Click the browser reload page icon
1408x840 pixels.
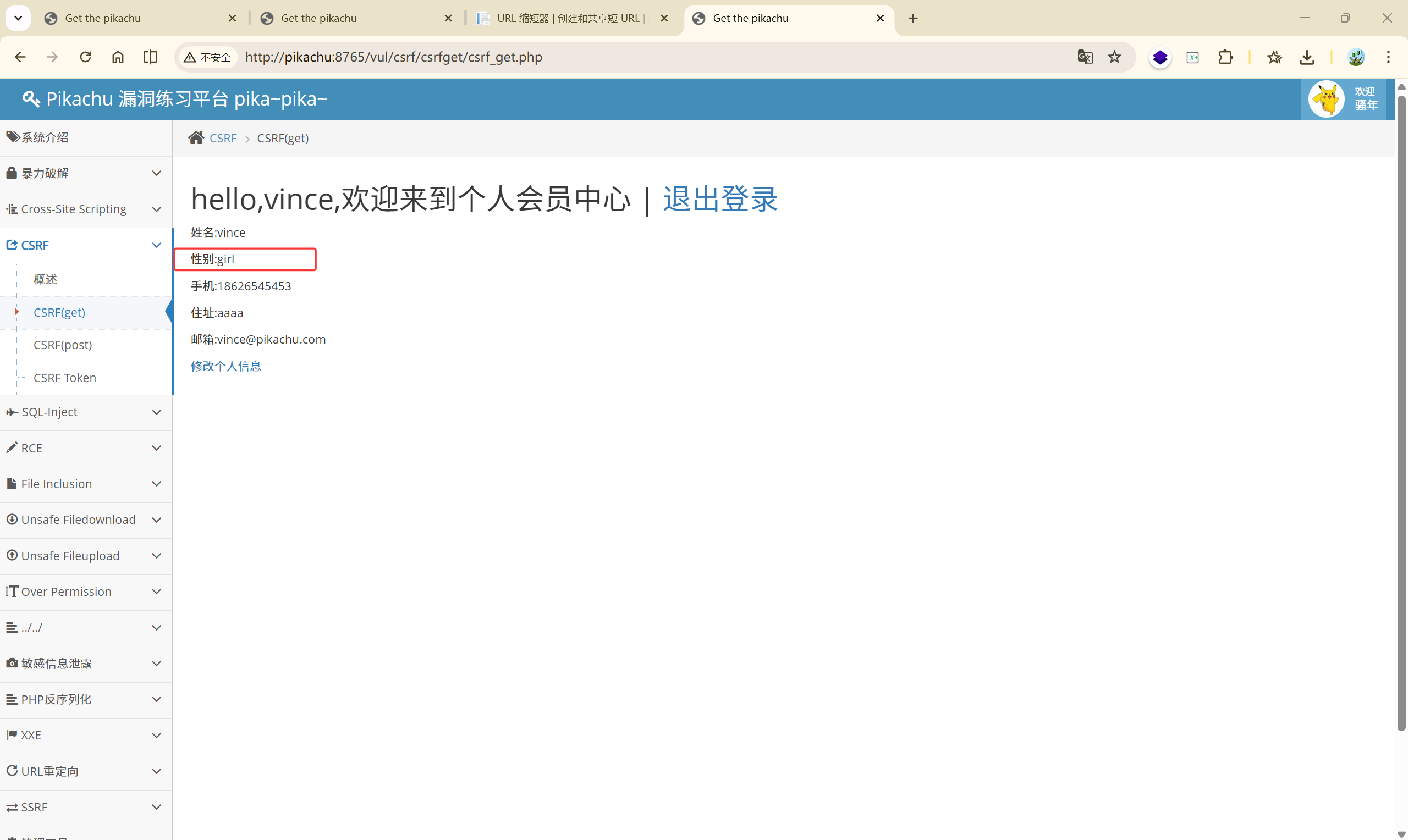pyautogui.click(x=85, y=57)
